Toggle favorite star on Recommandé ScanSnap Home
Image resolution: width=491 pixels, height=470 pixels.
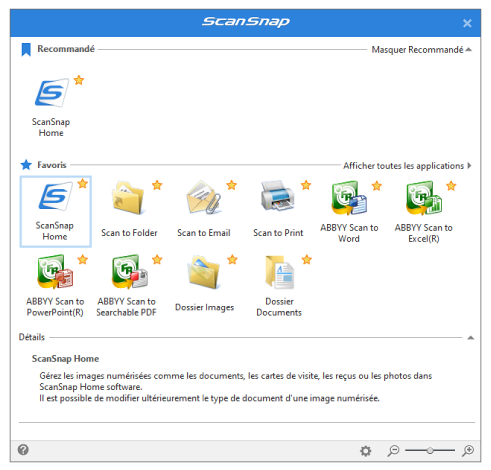[x=79, y=80]
